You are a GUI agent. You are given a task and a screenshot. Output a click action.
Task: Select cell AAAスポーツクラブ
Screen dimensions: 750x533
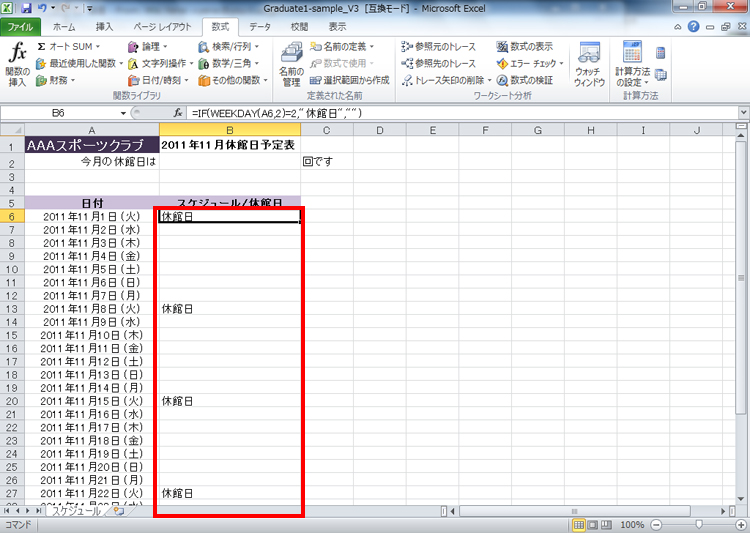(92, 145)
